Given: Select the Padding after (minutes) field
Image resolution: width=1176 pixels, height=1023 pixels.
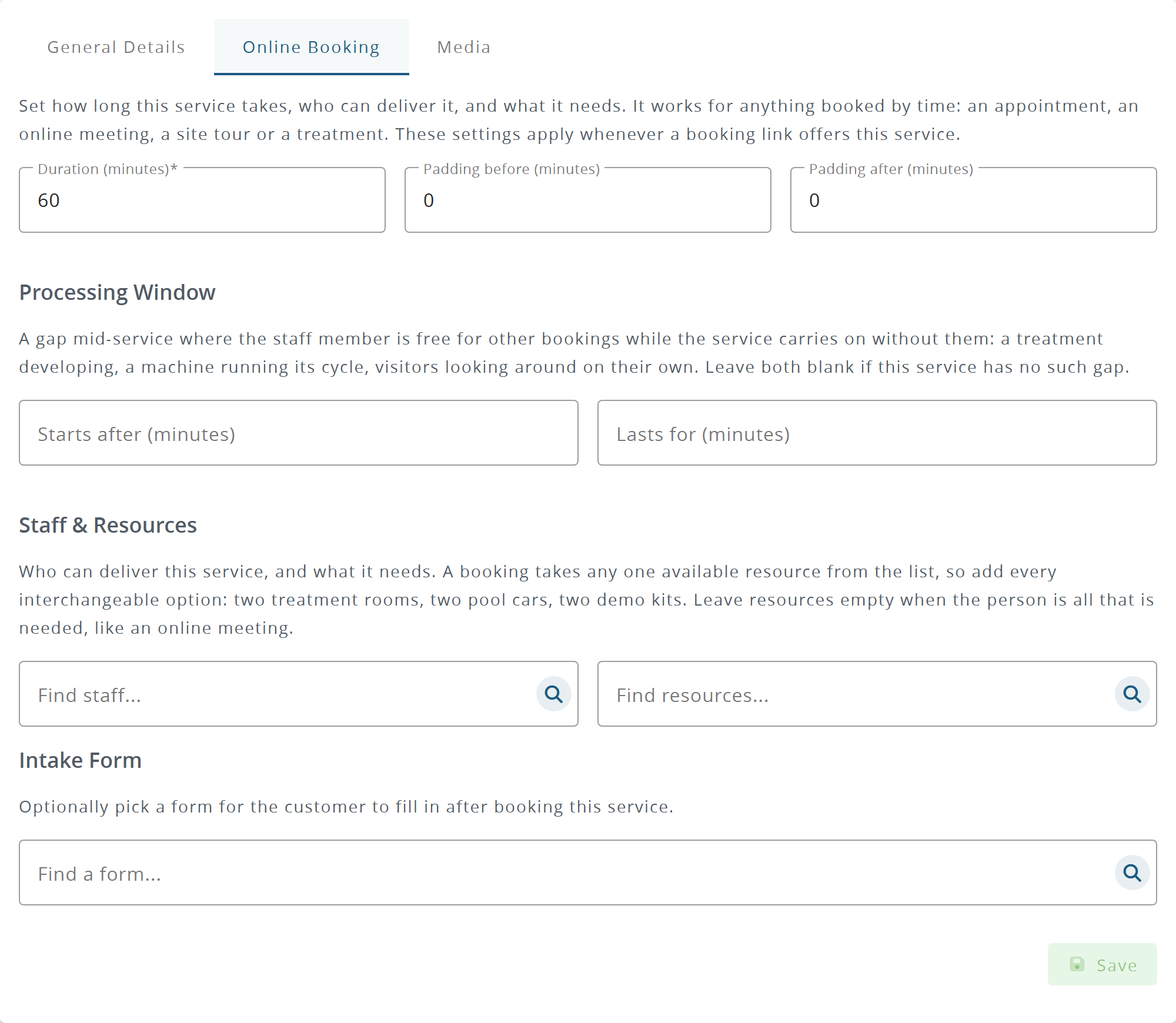Looking at the screenshot, I should [974, 200].
